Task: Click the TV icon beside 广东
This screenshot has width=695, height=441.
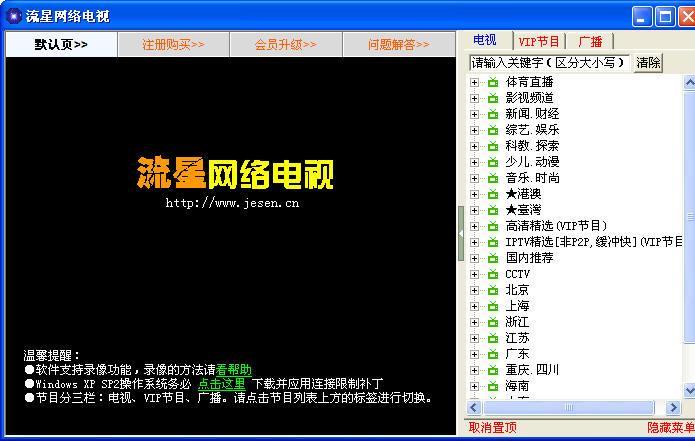Action: [493, 354]
